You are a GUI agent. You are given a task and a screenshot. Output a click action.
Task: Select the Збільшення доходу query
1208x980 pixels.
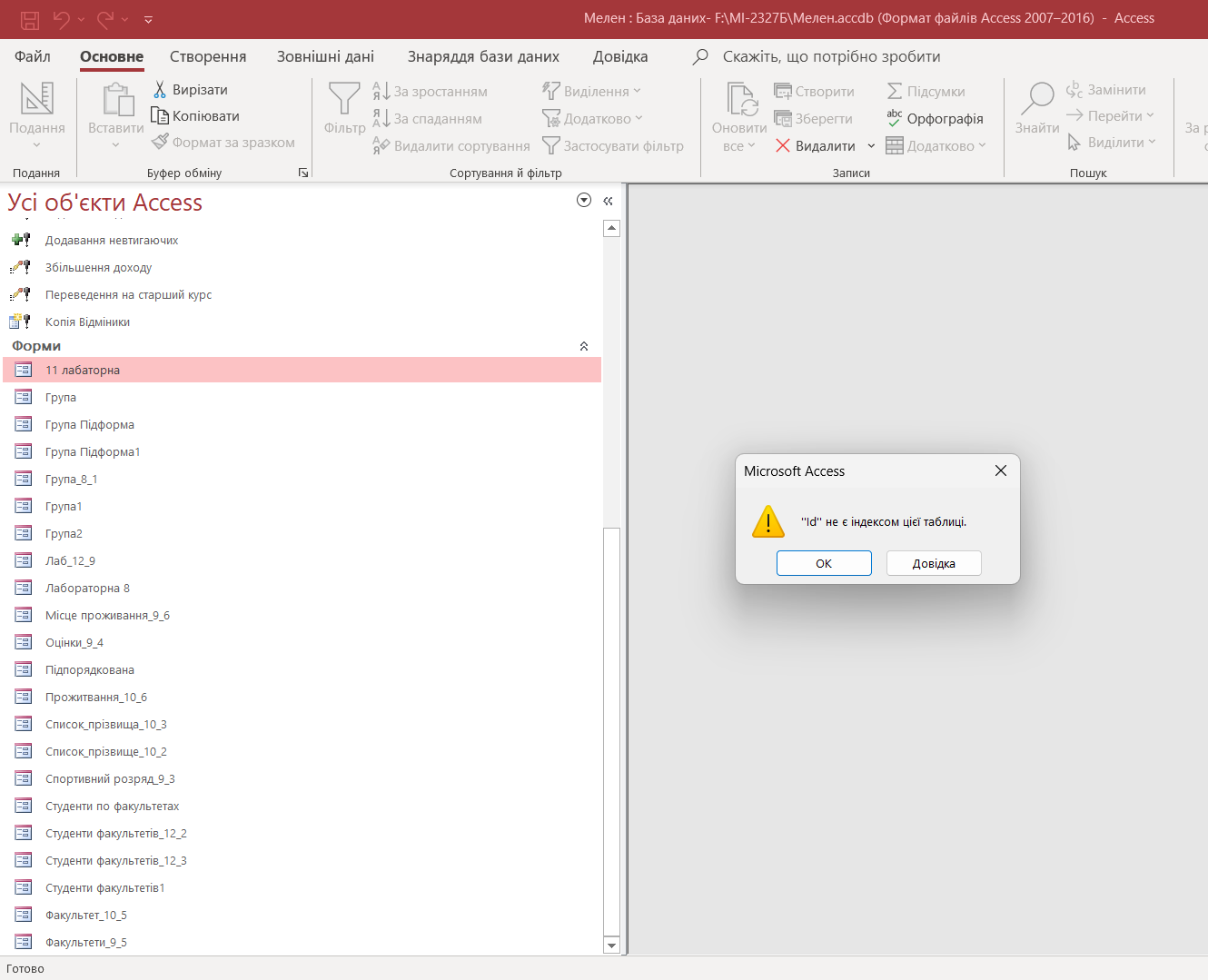pos(302,267)
